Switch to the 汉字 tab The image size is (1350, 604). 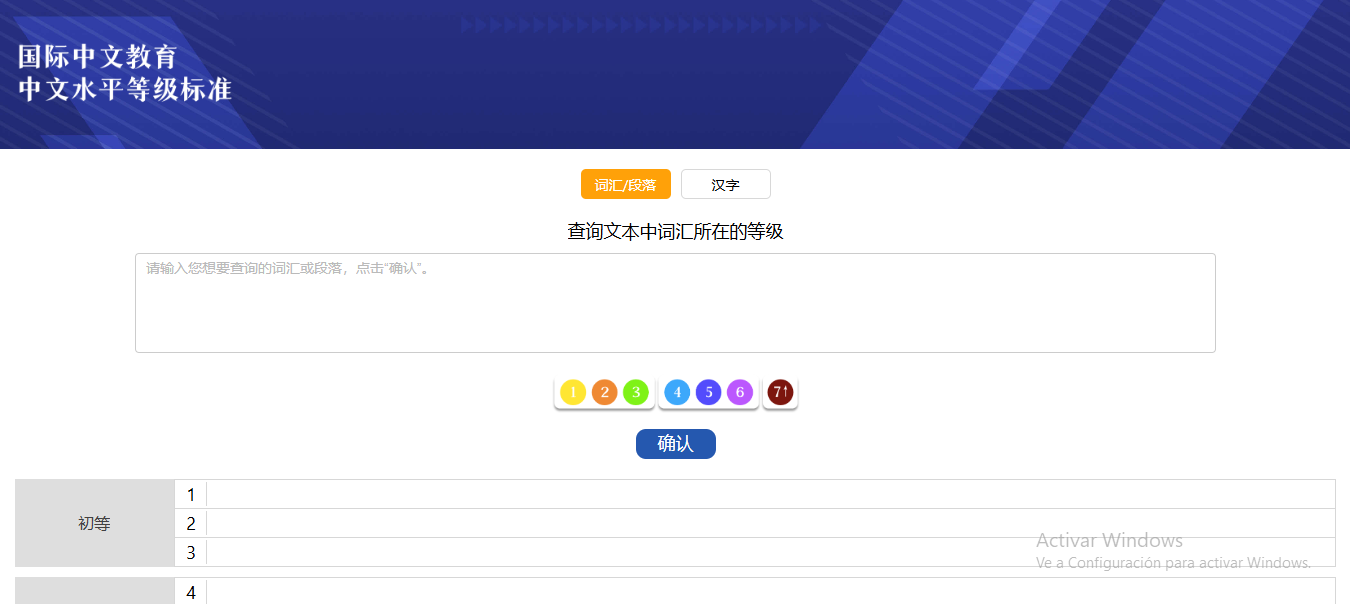(726, 184)
